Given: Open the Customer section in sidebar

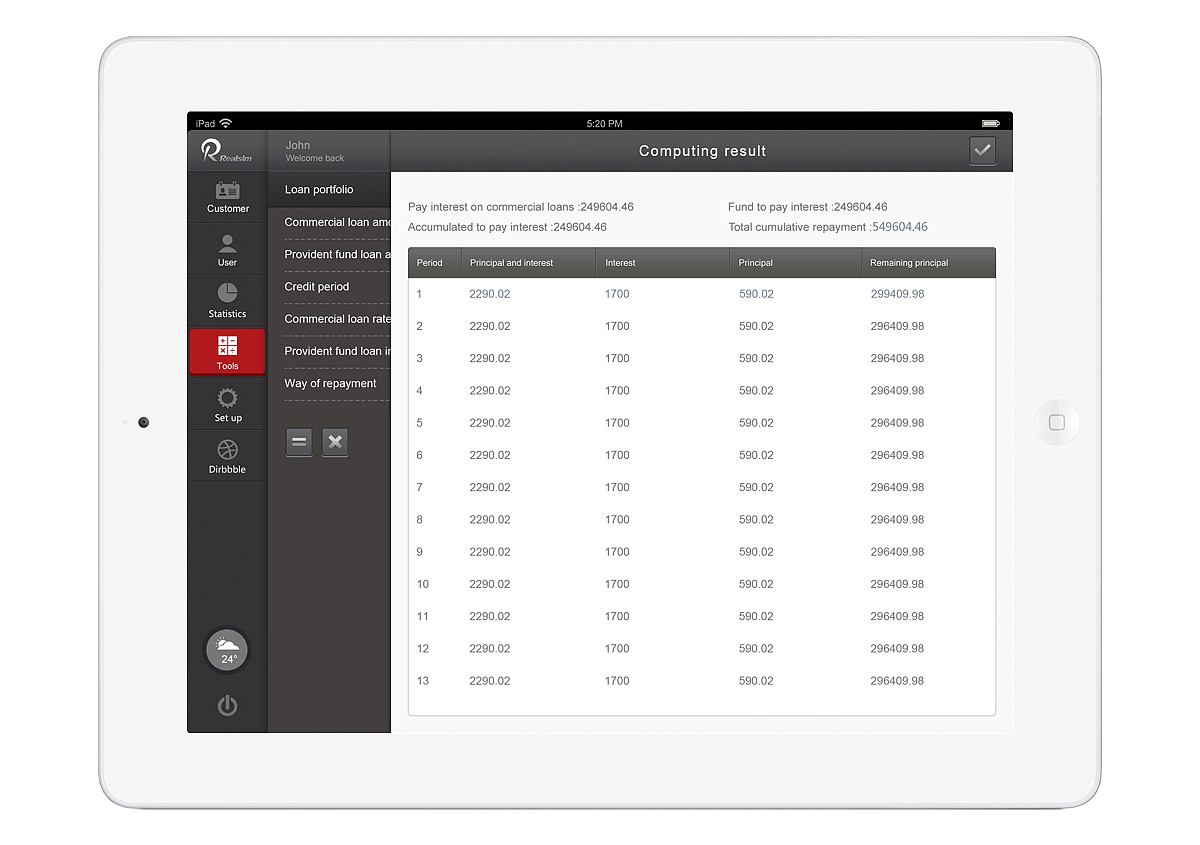Looking at the screenshot, I should (227, 196).
